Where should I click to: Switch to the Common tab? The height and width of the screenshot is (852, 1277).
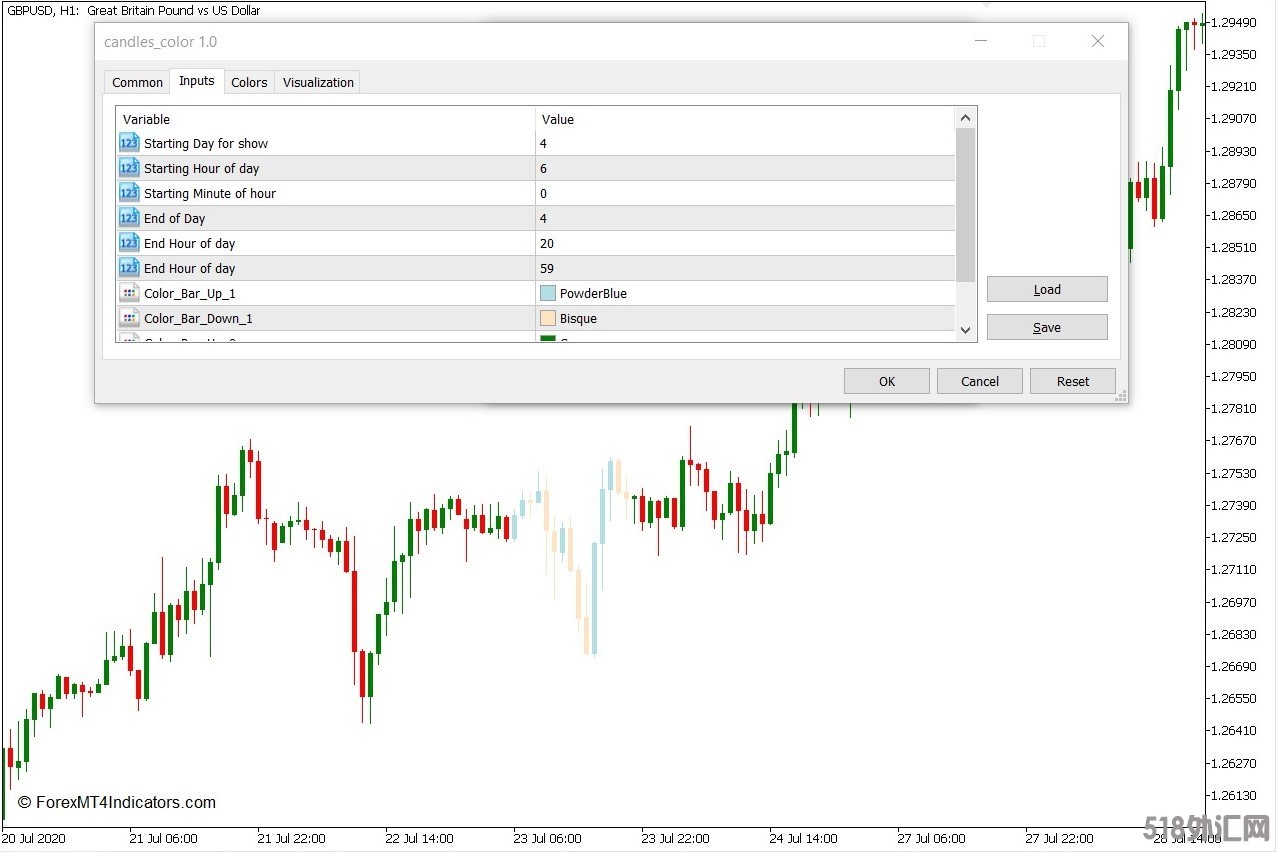click(x=137, y=82)
